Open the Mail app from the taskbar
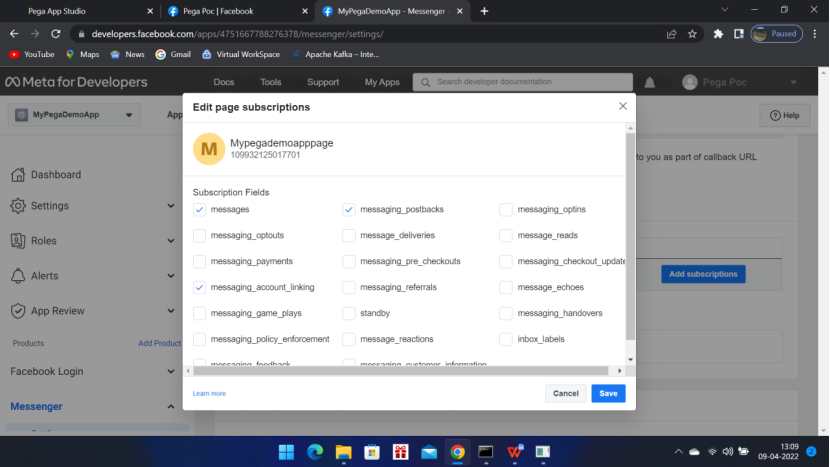This screenshot has height=467, width=830. click(429, 452)
